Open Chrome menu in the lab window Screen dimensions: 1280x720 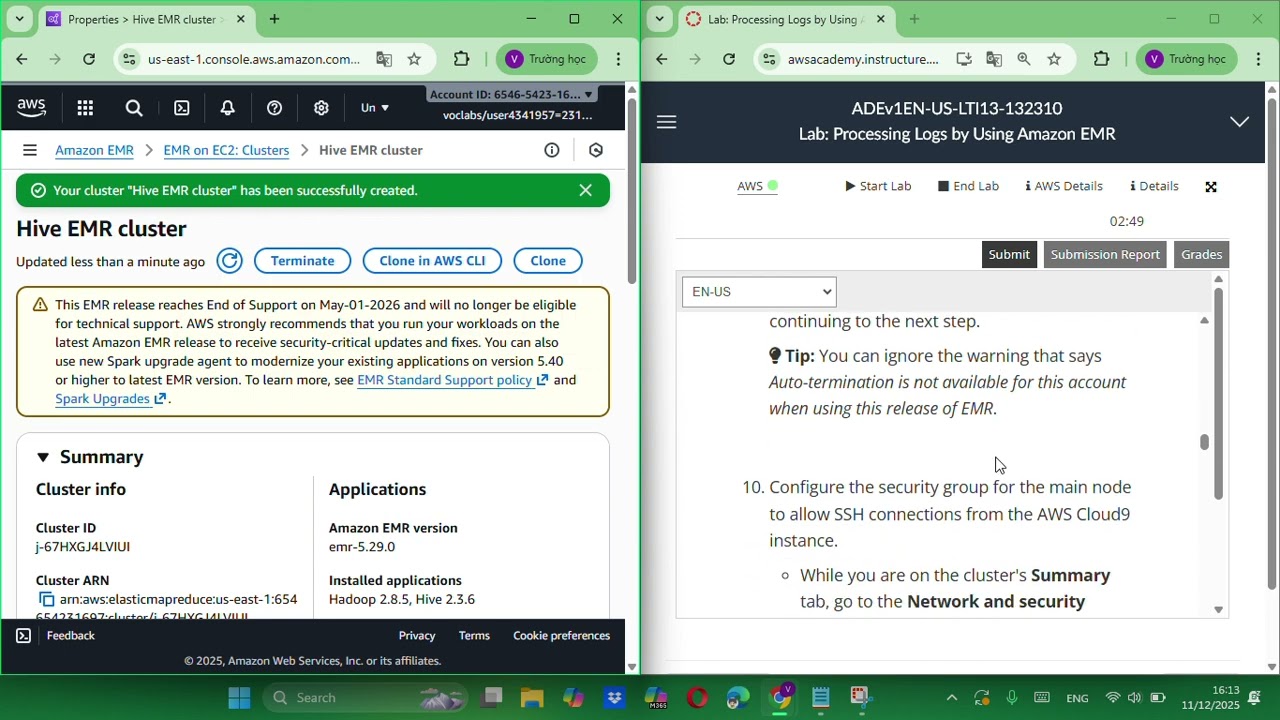[1259, 59]
